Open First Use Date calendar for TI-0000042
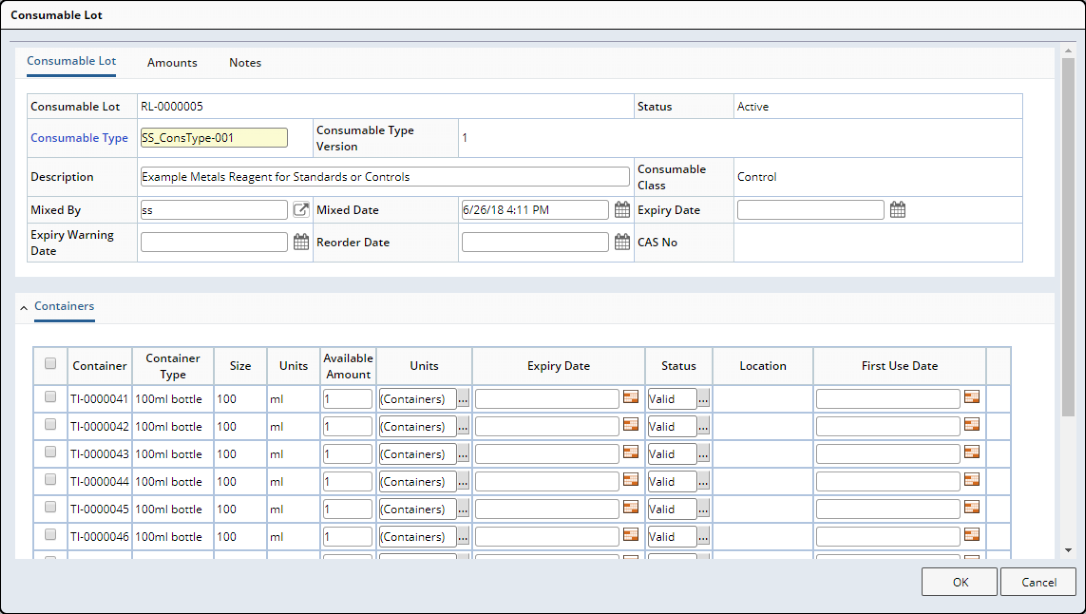Screen dimensions: 1086x614 973,425
